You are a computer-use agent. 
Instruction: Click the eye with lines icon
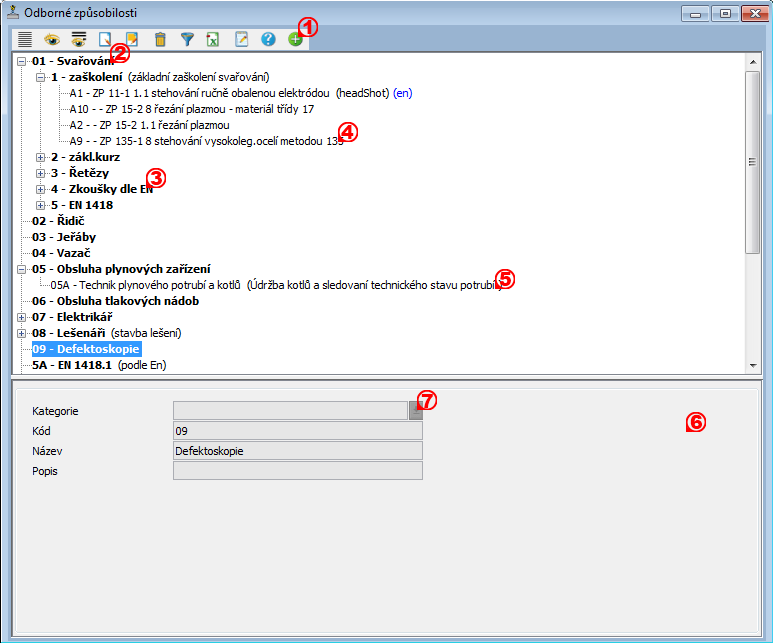click(x=78, y=39)
